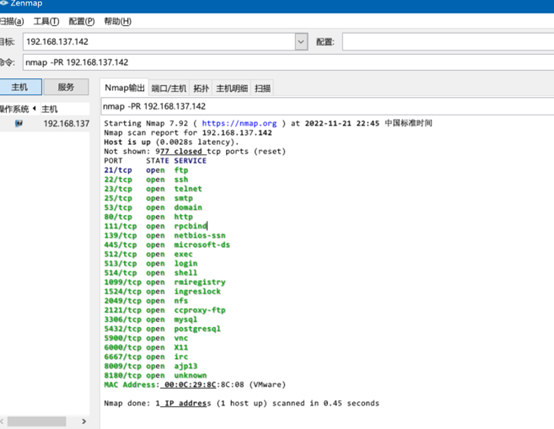Select the 服务 (Services) button
Viewport: 554px width, 429px height.
point(66,87)
